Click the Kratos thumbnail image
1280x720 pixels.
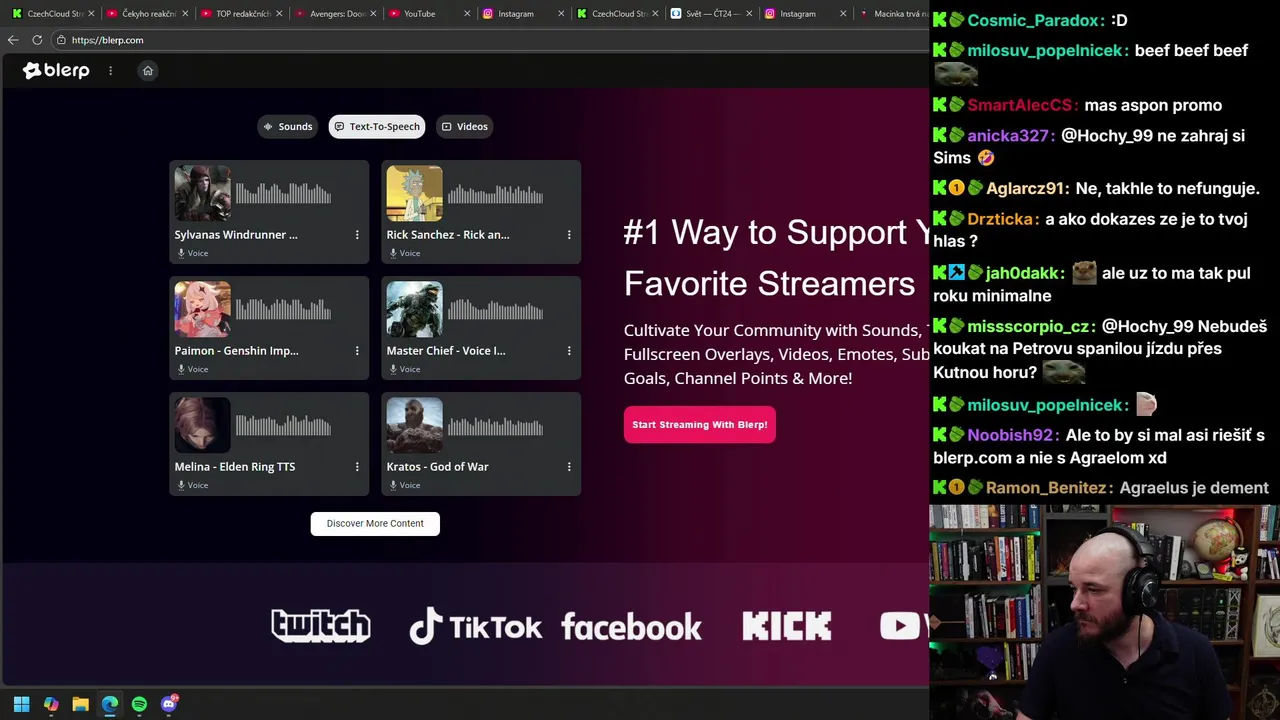414,425
